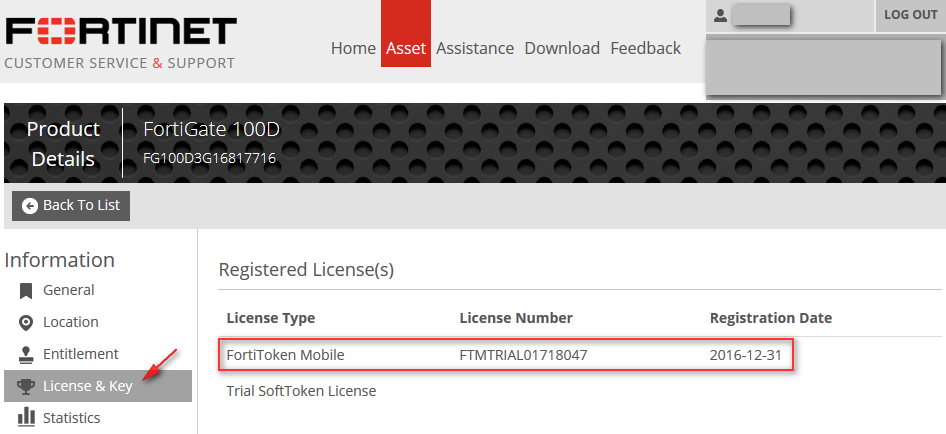Click the Information sidebar heading
This screenshot has height=434, width=946.
(x=59, y=260)
